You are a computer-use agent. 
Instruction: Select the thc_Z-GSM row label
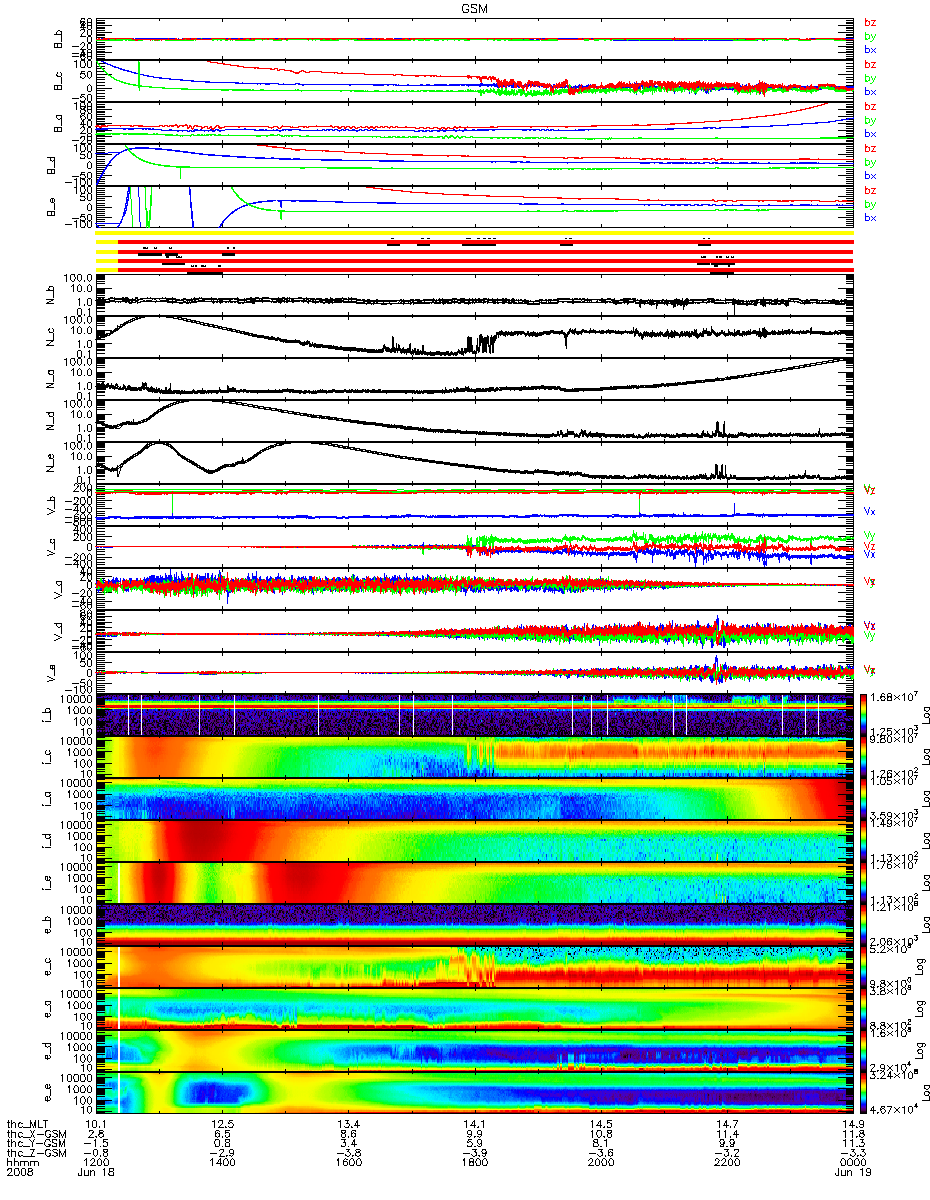[36, 1154]
